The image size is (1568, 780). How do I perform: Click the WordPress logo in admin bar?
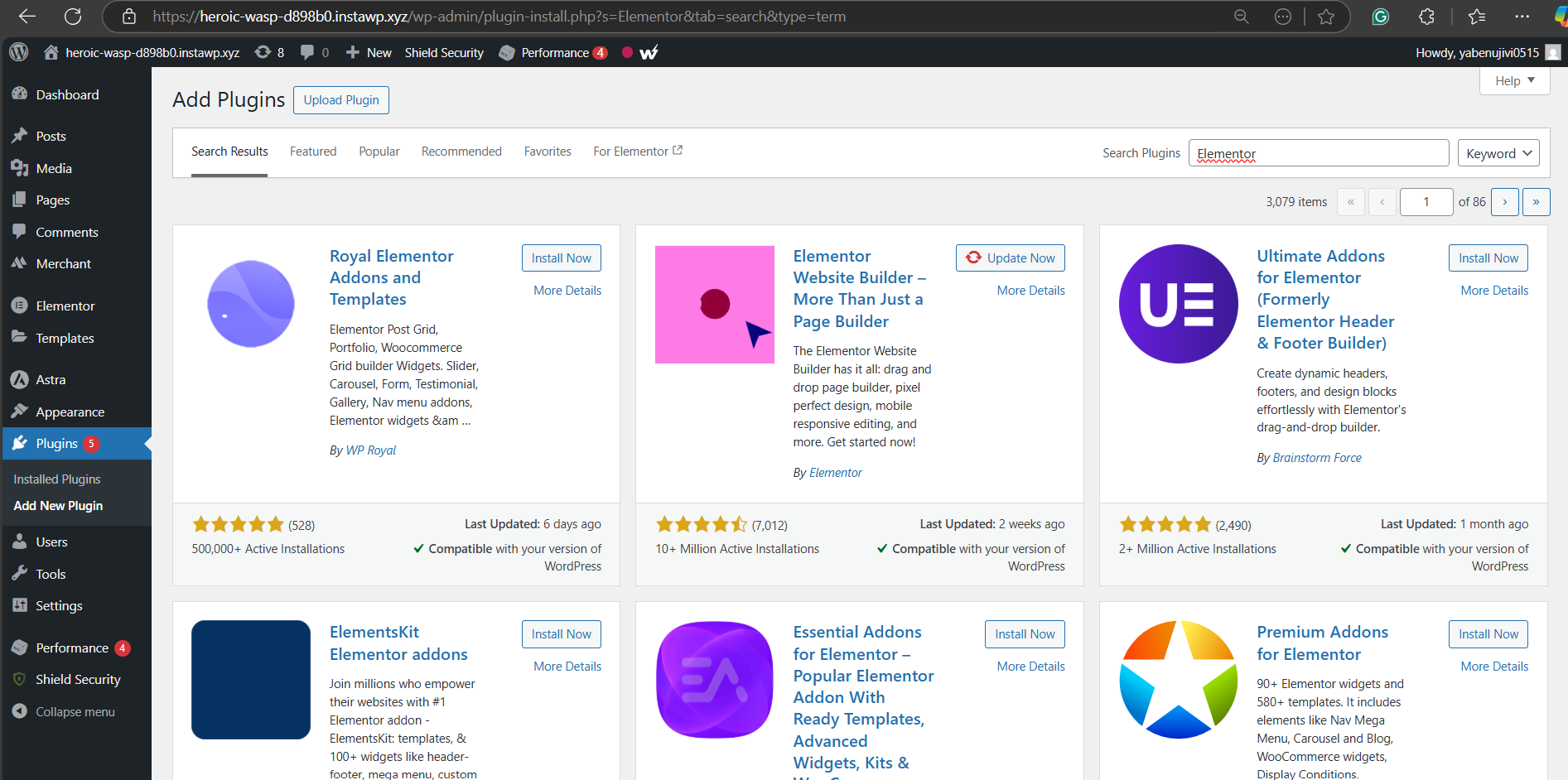point(19,52)
